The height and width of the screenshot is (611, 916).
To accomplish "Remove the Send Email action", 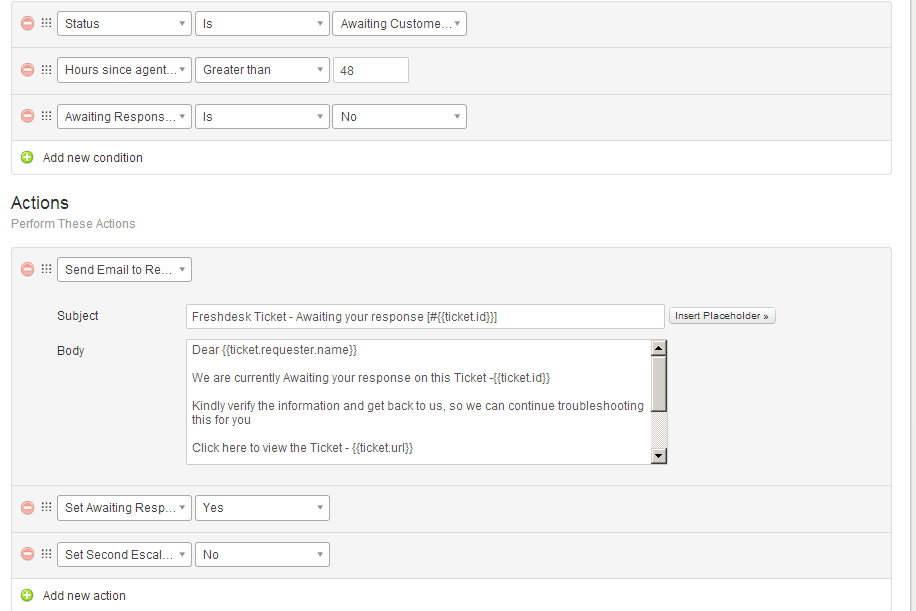I will (27, 270).
